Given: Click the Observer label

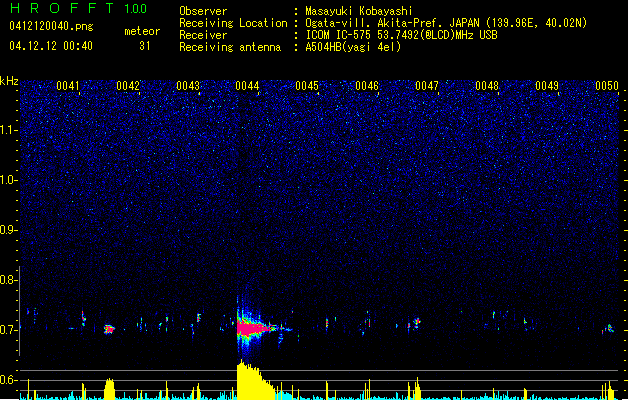Looking at the screenshot, I should (203, 11).
